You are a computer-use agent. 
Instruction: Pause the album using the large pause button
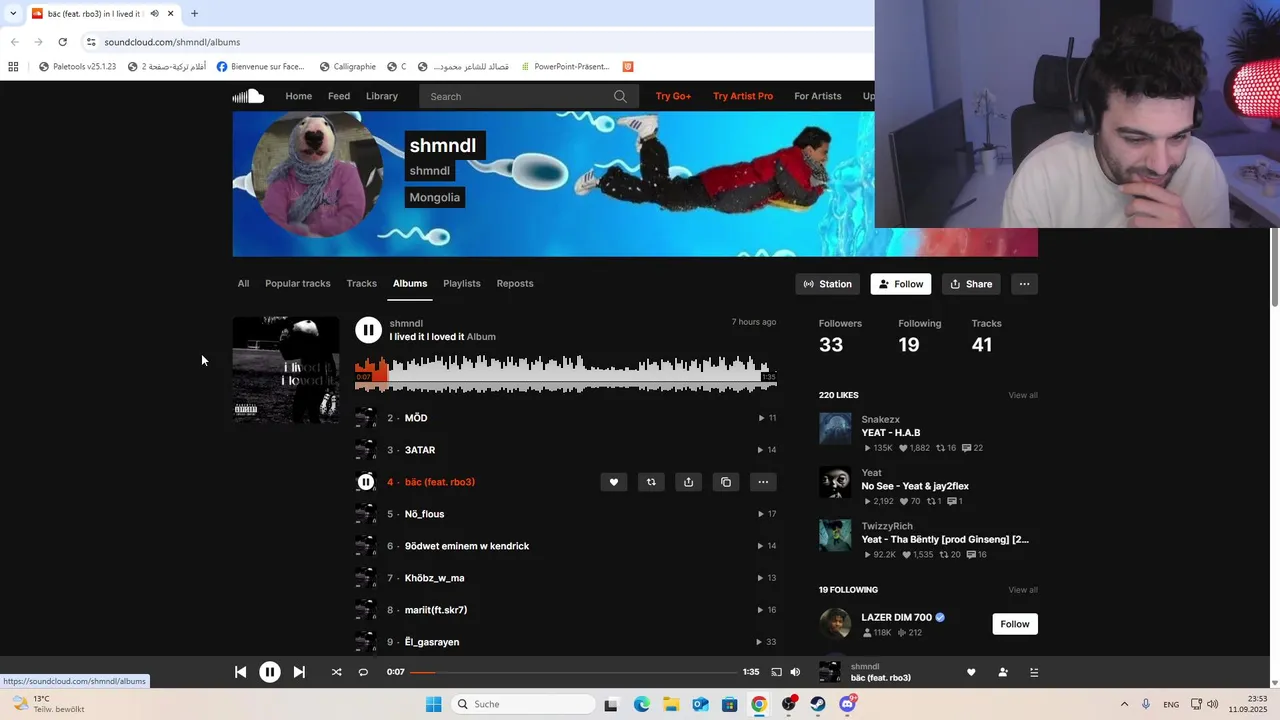point(368,330)
